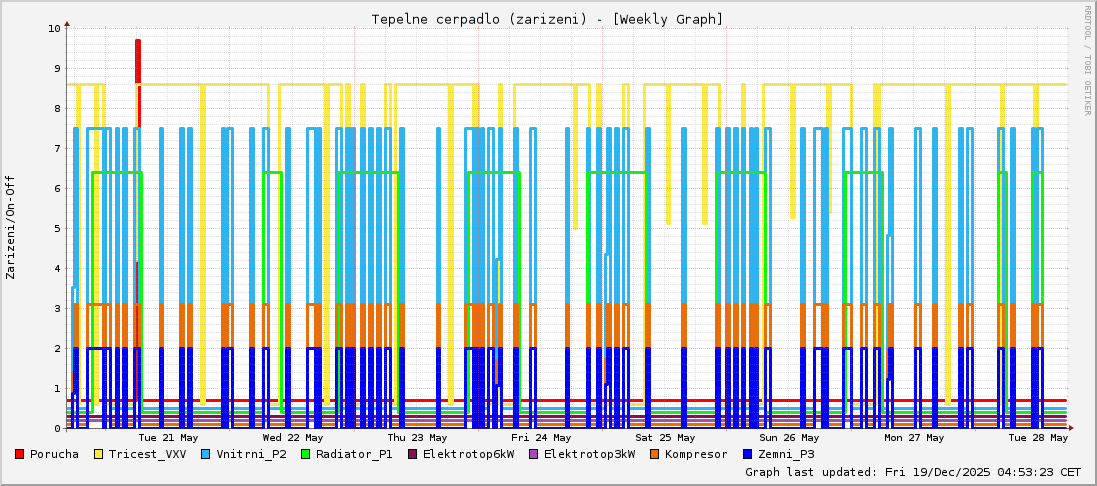This screenshot has width=1097, height=486.
Task: Click the dark blue Zemni_P3 legend swatch
Action: (x=749, y=454)
